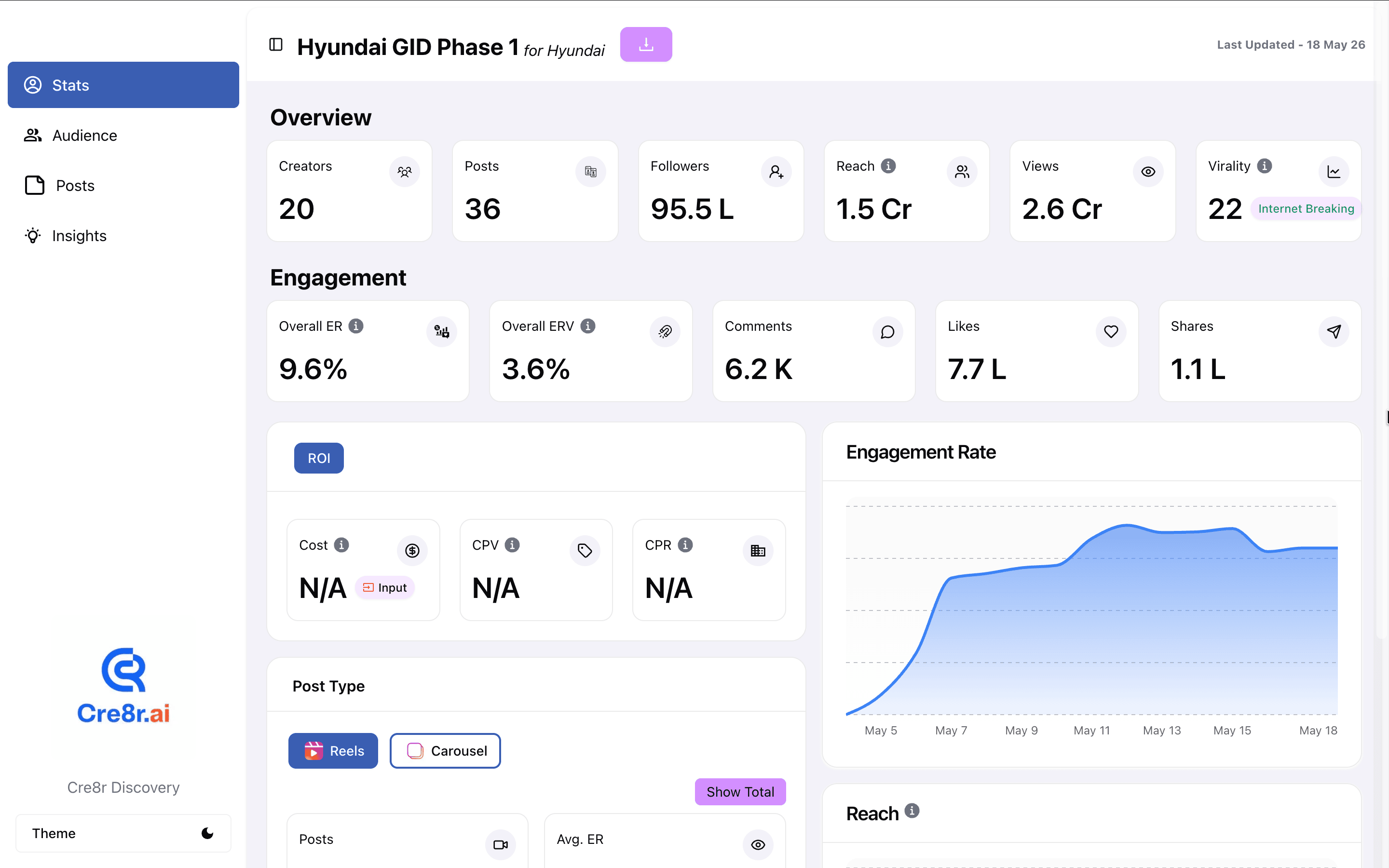Click the CPV tag icon
Screen dimensions: 1389x868
pos(585,551)
